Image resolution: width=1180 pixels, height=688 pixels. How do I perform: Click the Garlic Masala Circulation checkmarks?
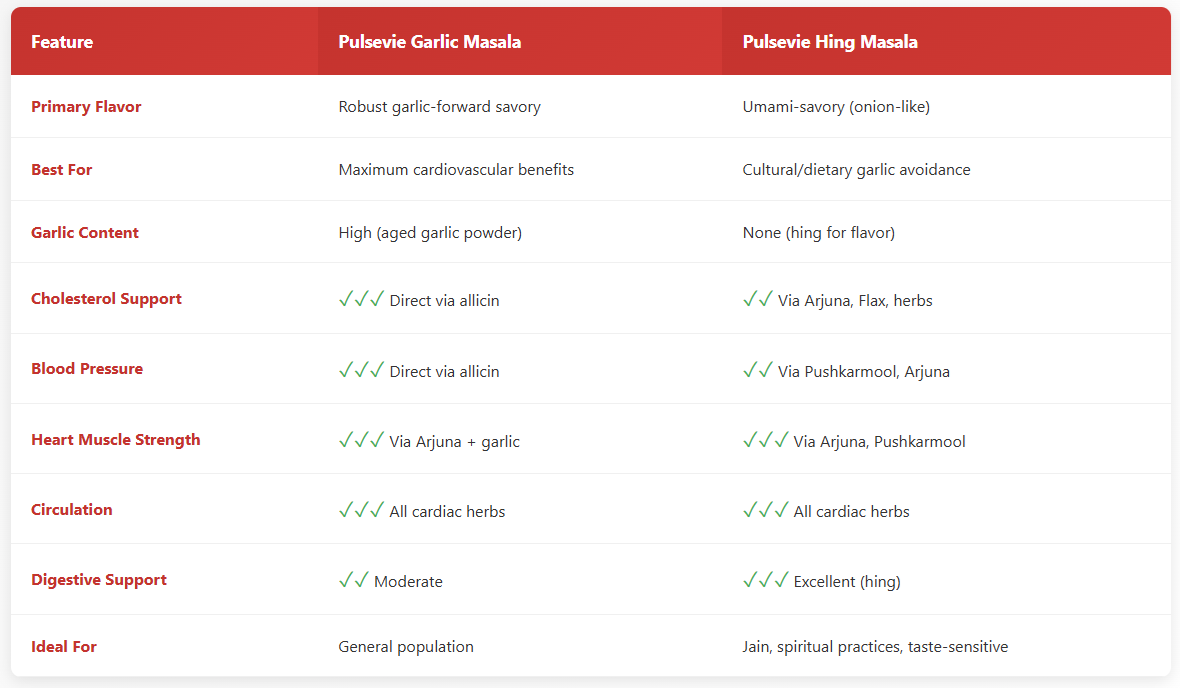361,510
